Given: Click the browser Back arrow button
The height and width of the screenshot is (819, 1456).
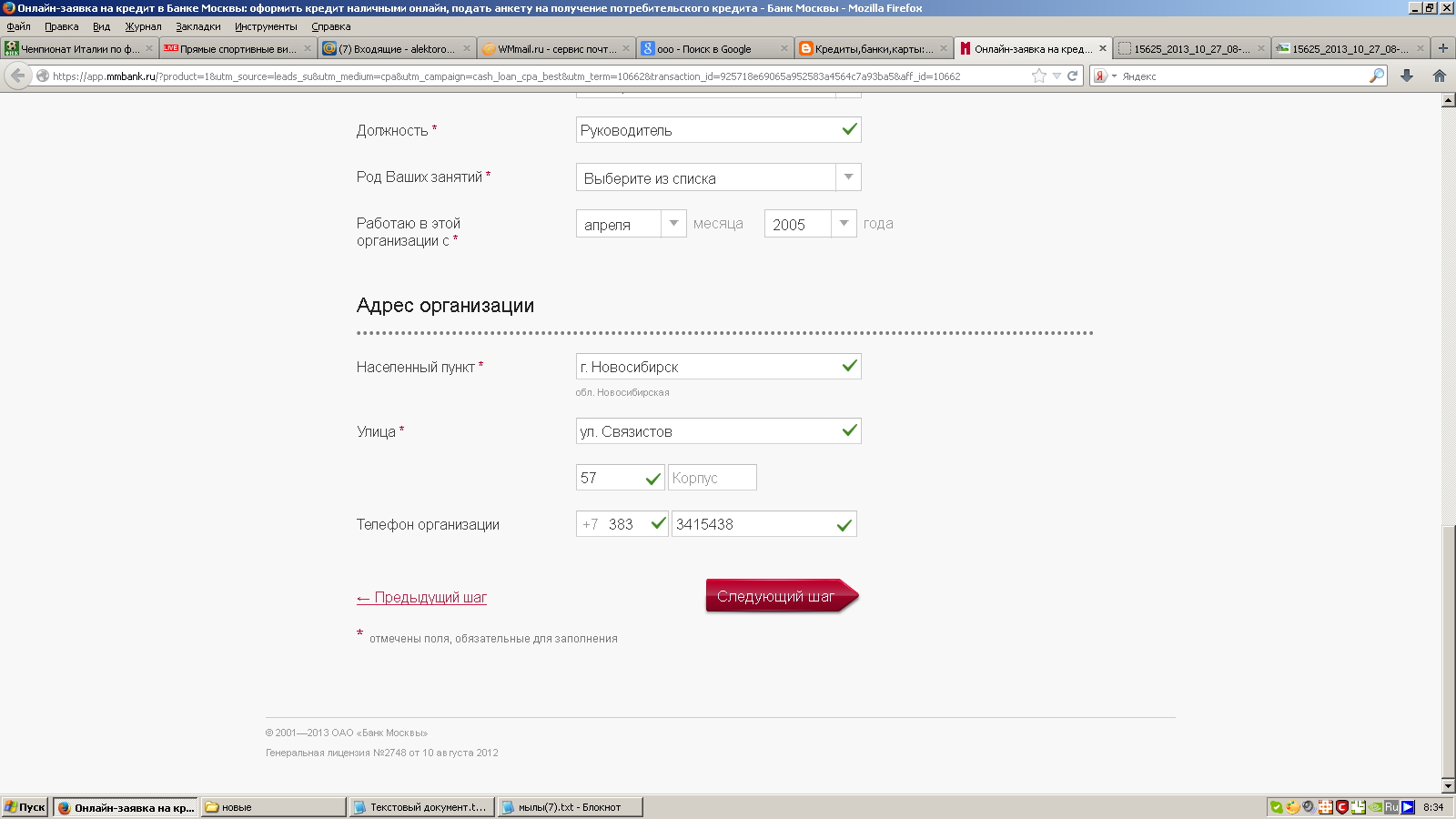Looking at the screenshot, I should (x=17, y=76).
